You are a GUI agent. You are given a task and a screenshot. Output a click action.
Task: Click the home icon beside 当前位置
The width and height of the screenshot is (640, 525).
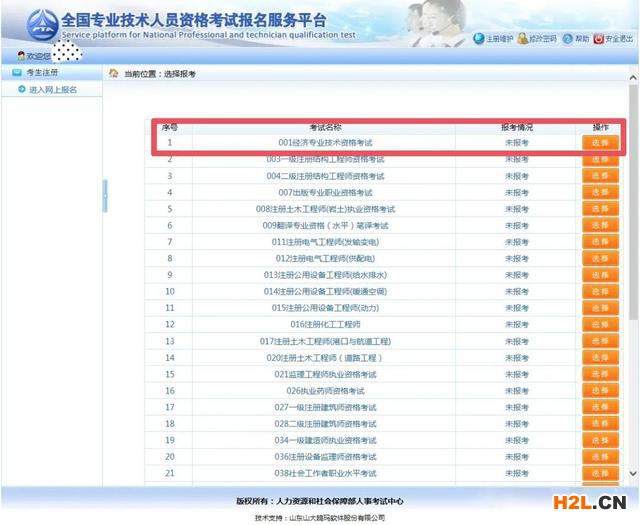point(113,74)
